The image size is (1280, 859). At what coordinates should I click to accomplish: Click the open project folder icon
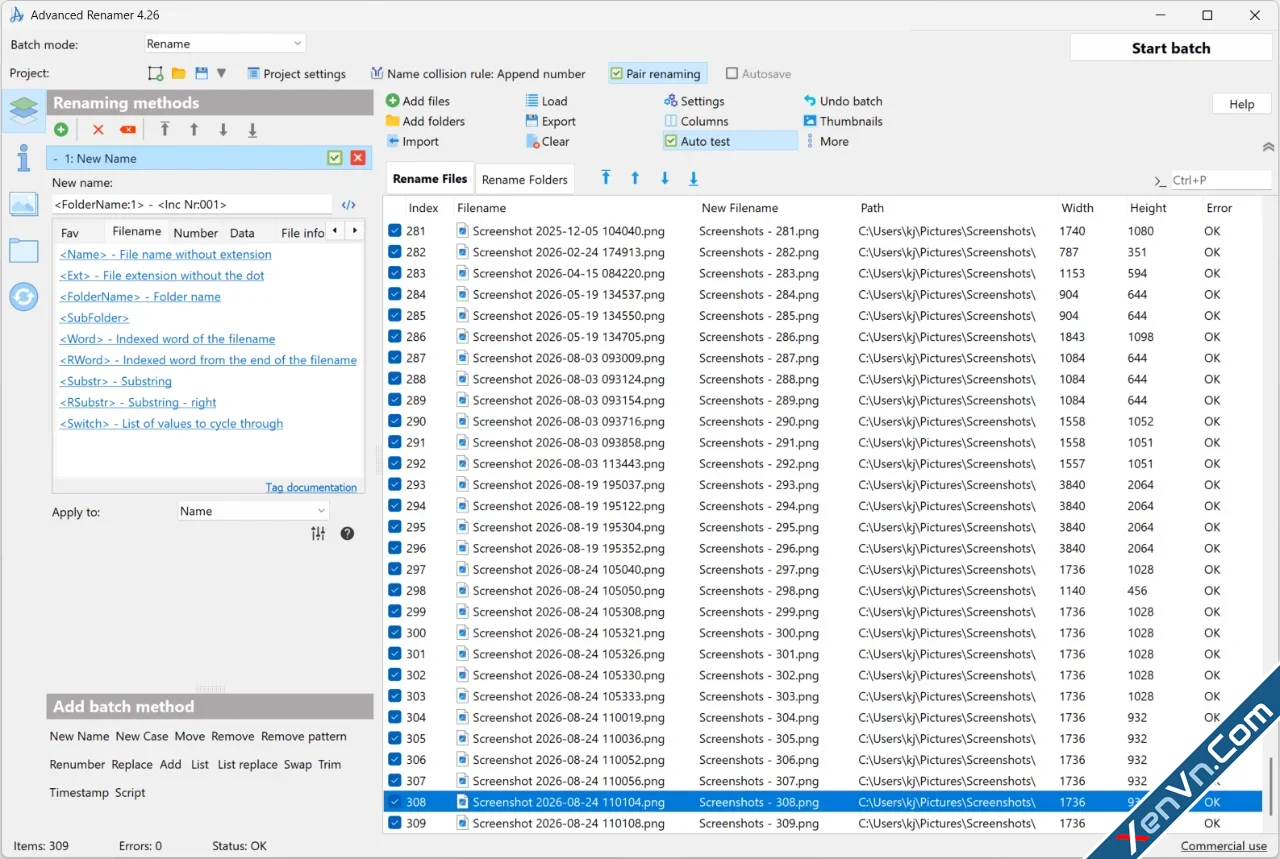[178, 73]
